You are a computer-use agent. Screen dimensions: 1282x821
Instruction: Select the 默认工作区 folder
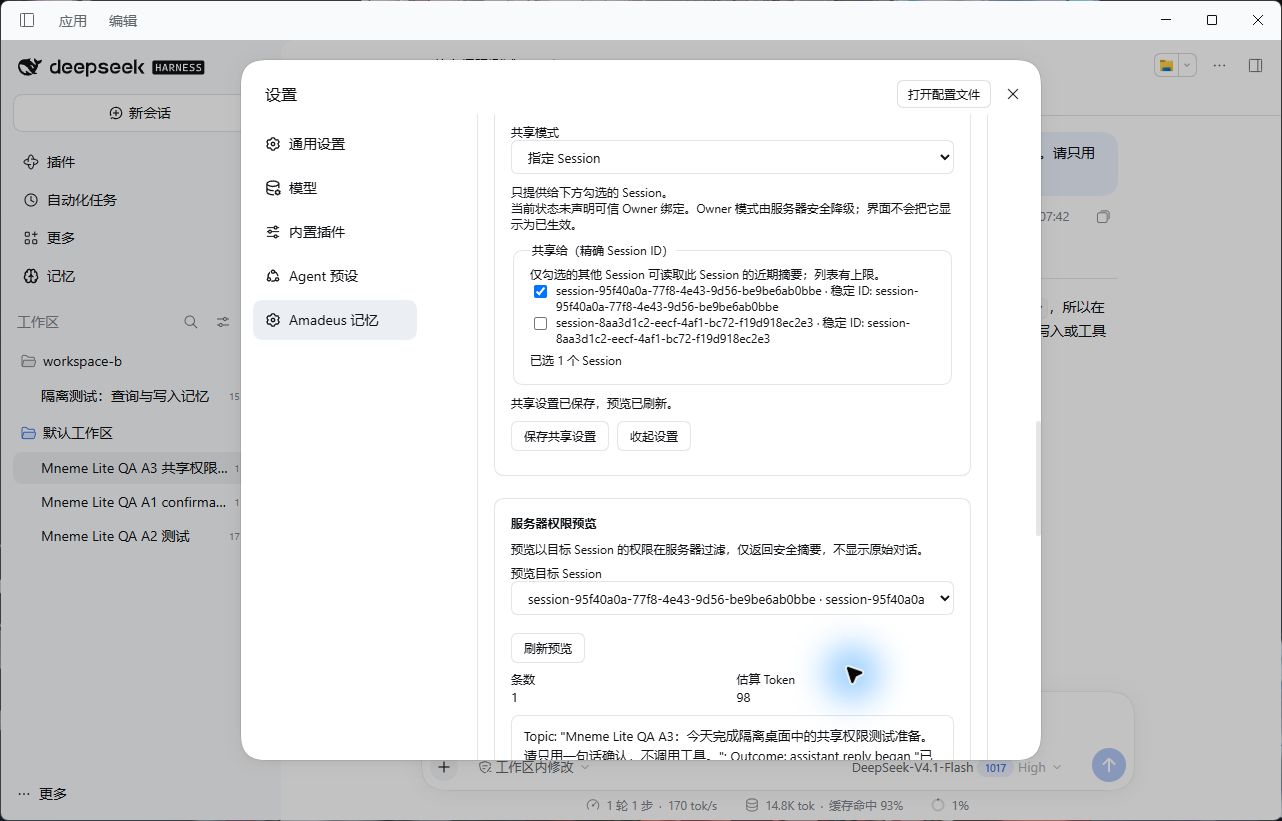tap(78, 433)
